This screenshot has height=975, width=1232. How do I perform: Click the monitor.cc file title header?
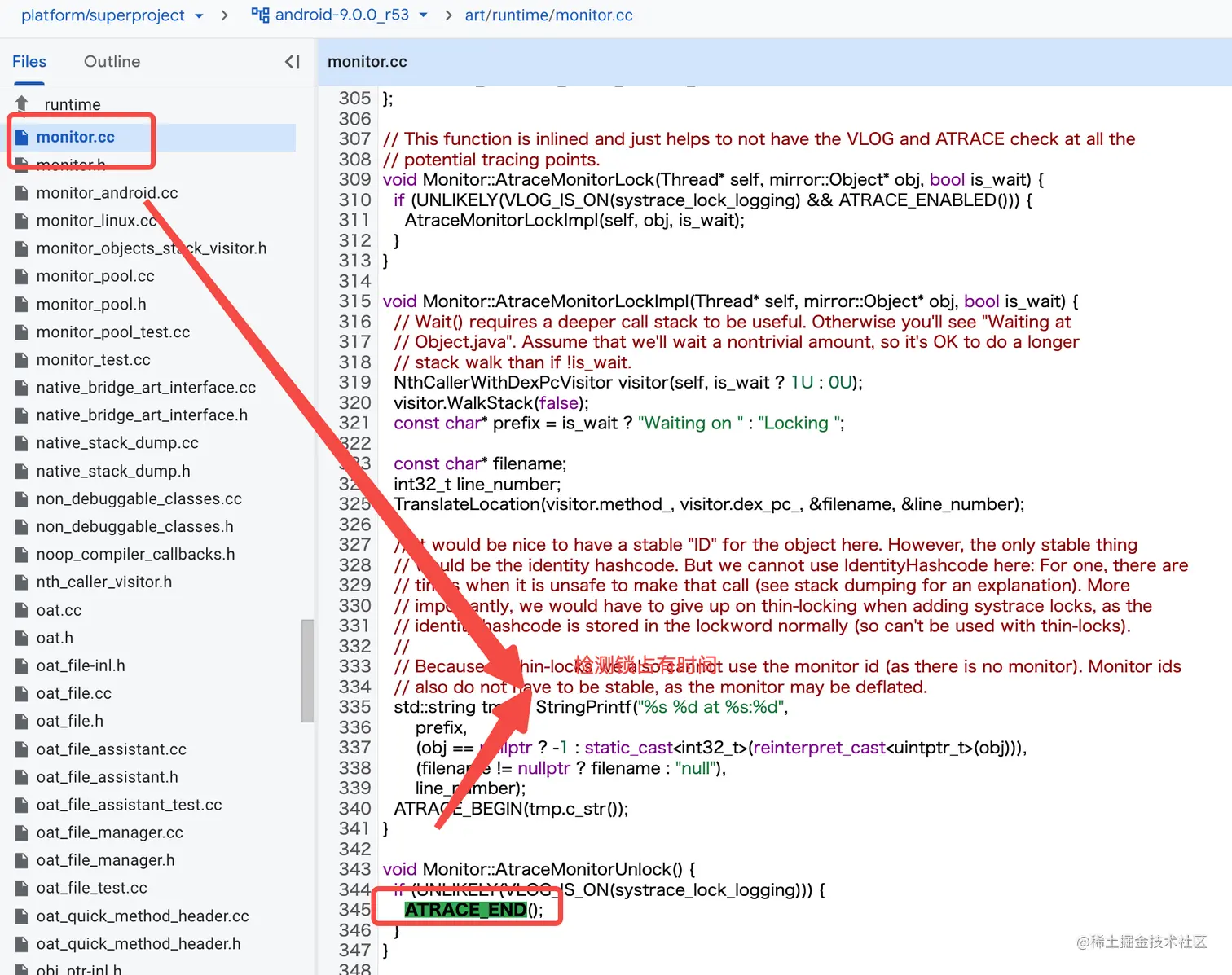pyautogui.click(x=367, y=62)
